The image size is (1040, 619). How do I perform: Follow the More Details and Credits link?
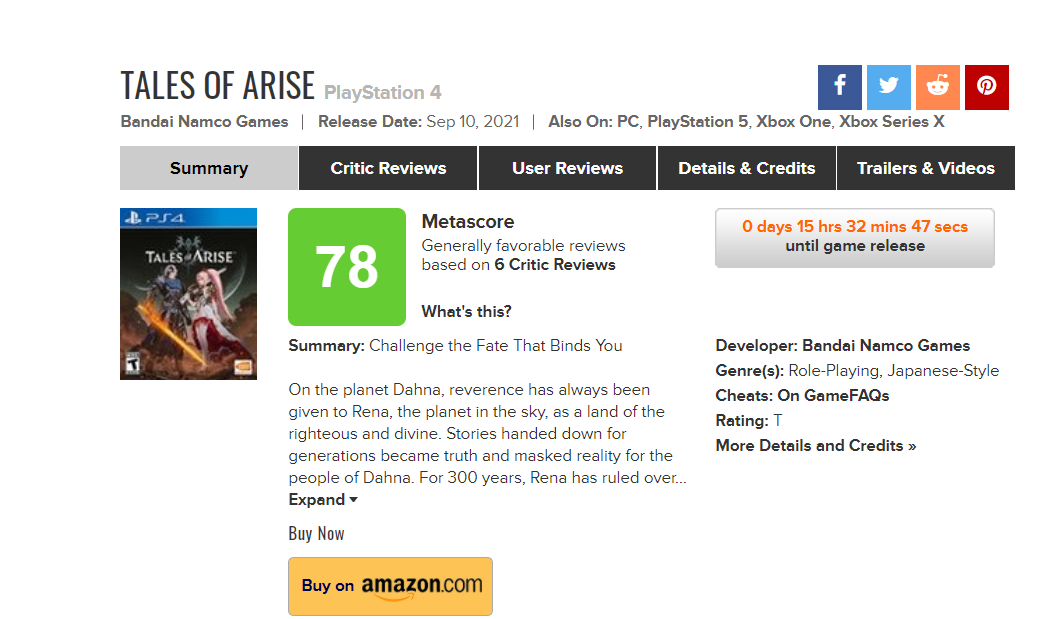click(816, 445)
